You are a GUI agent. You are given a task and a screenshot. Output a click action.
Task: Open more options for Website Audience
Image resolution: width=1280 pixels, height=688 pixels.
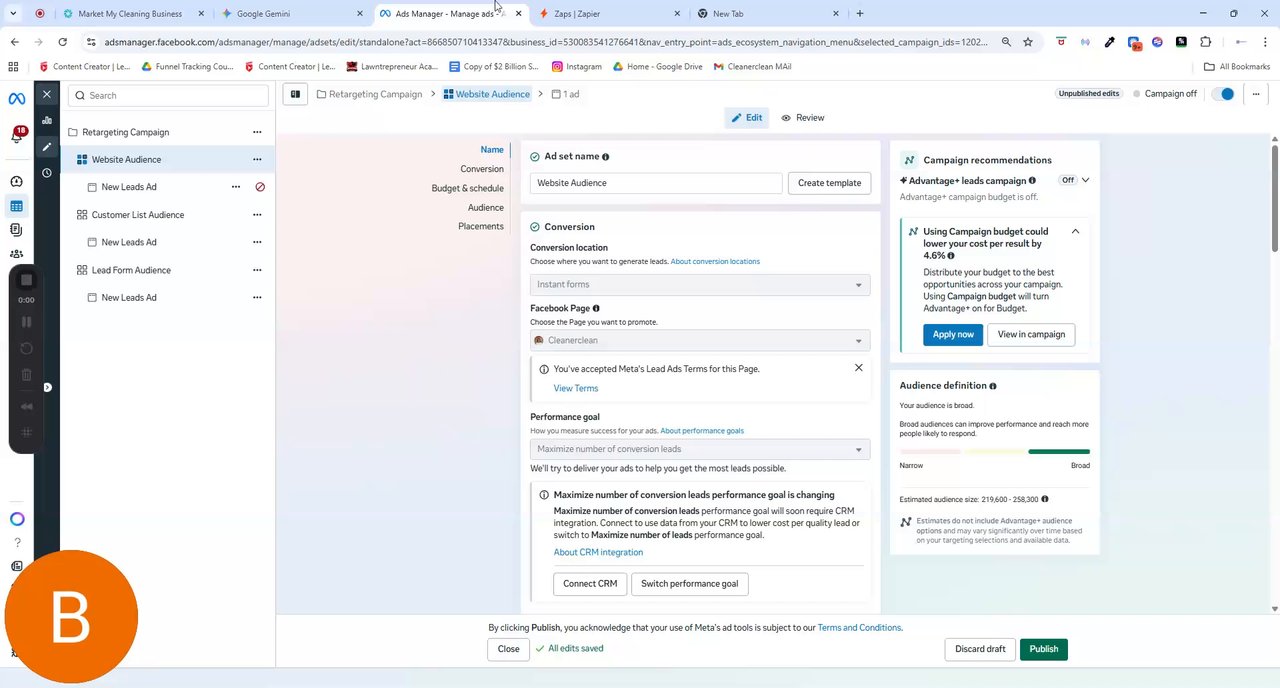(x=257, y=159)
